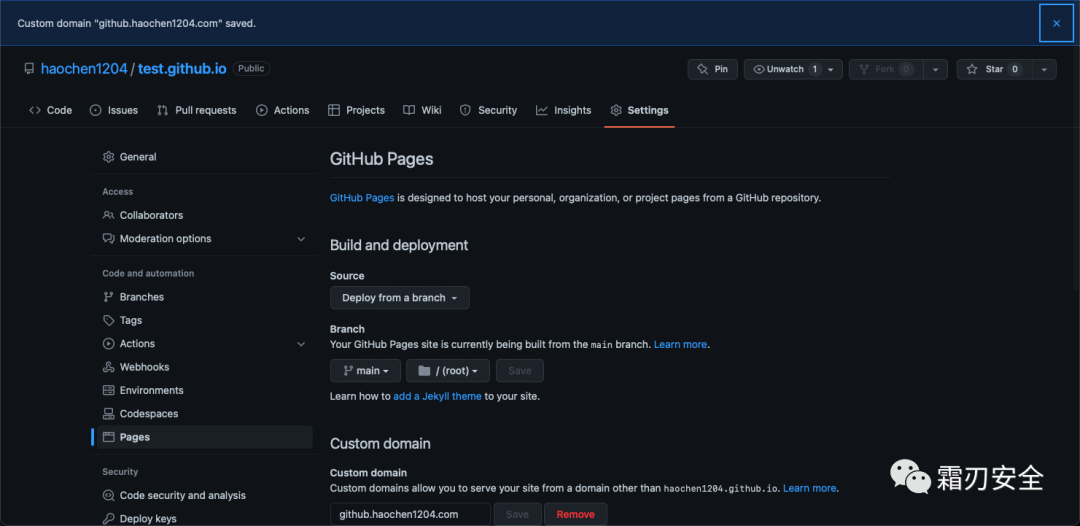Expand Moderation options chevron
1080x526 pixels.
301,239
